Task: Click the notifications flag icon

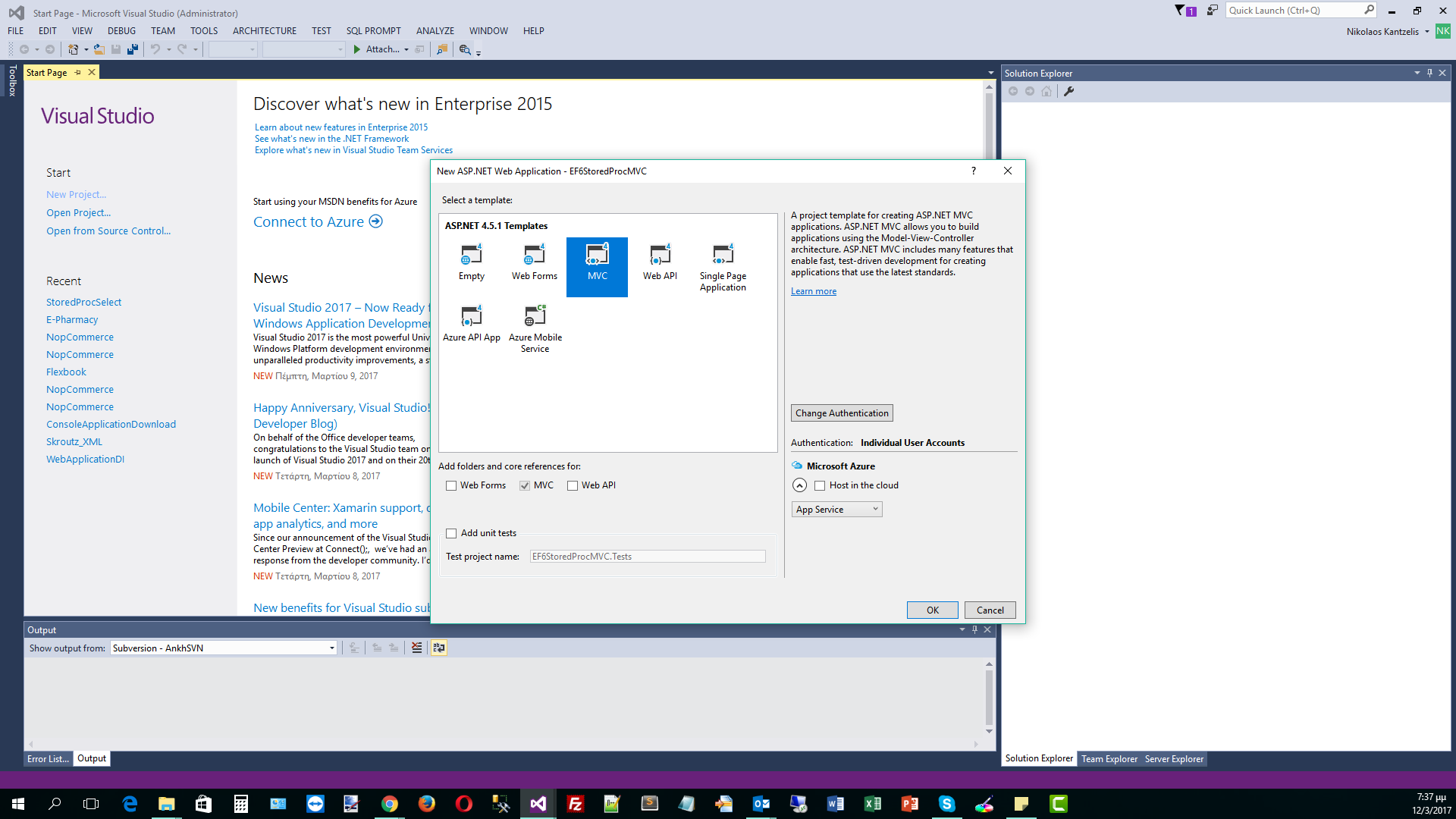Action: (x=1185, y=11)
